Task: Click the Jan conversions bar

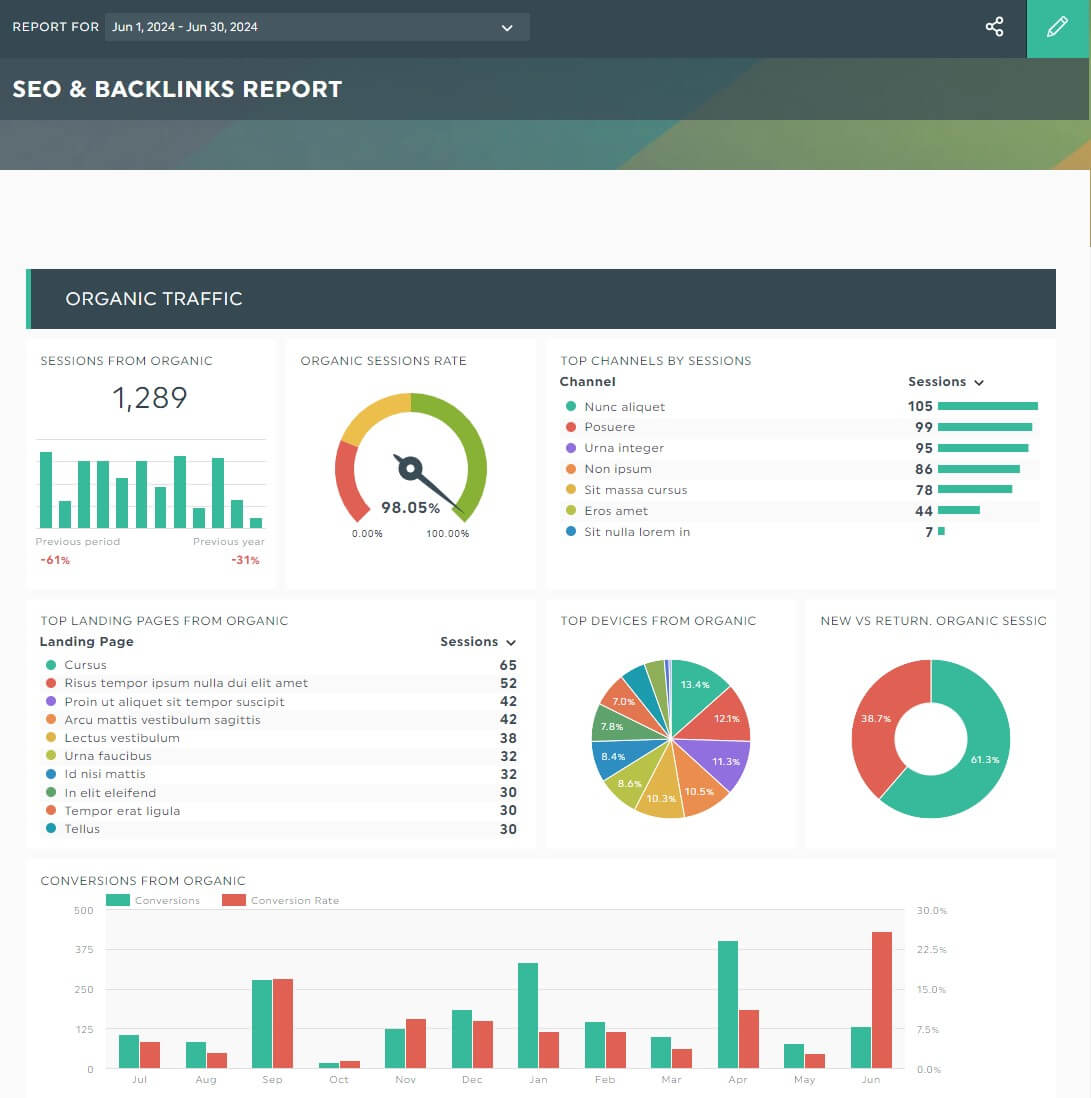Action: 528,1015
